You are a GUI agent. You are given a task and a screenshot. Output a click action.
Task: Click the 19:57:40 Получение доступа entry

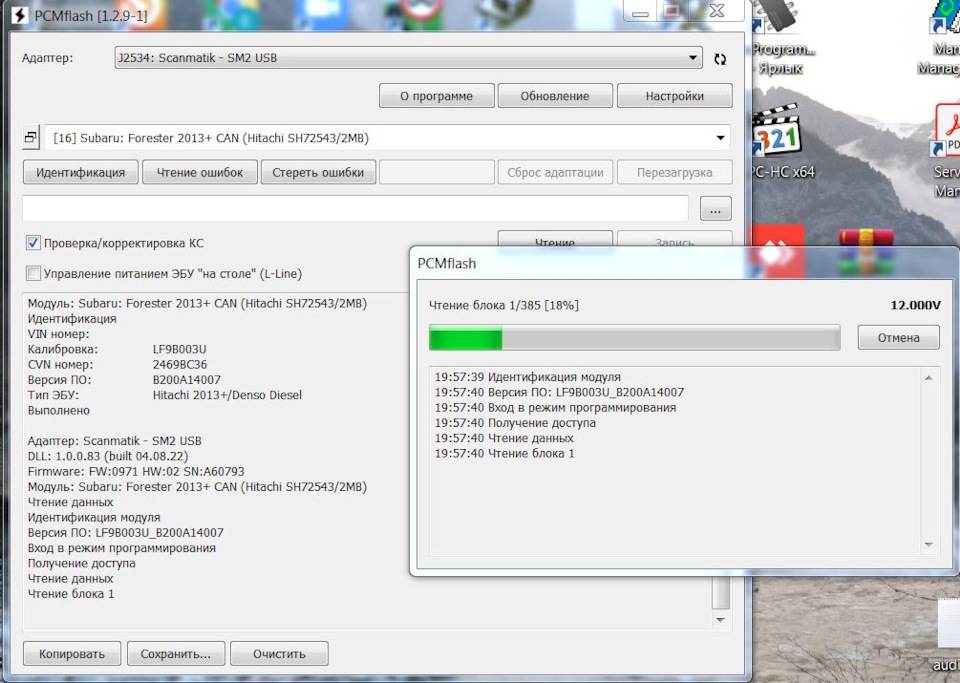tap(515, 423)
